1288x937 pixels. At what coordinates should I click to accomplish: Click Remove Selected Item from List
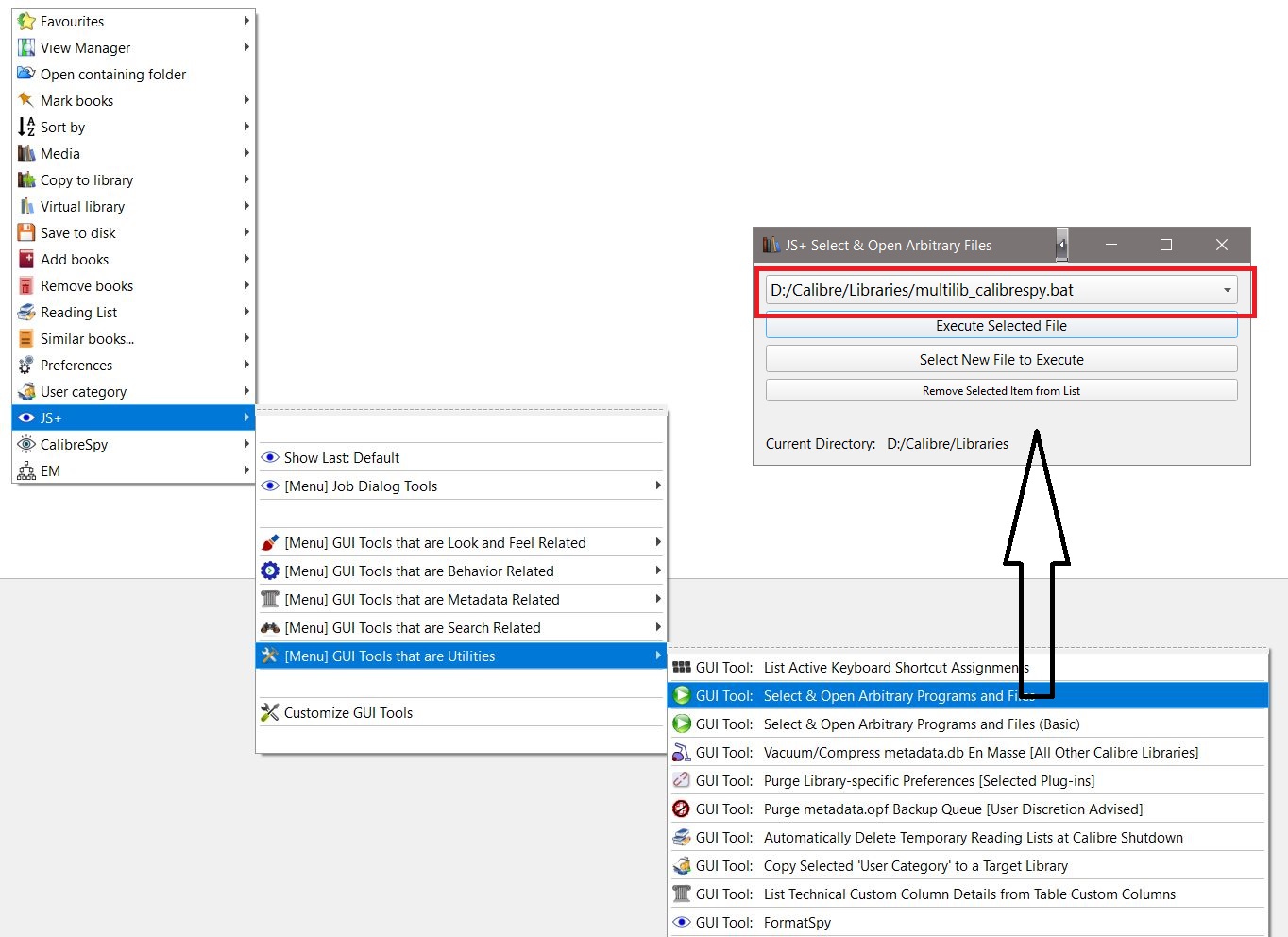point(1001,390)
